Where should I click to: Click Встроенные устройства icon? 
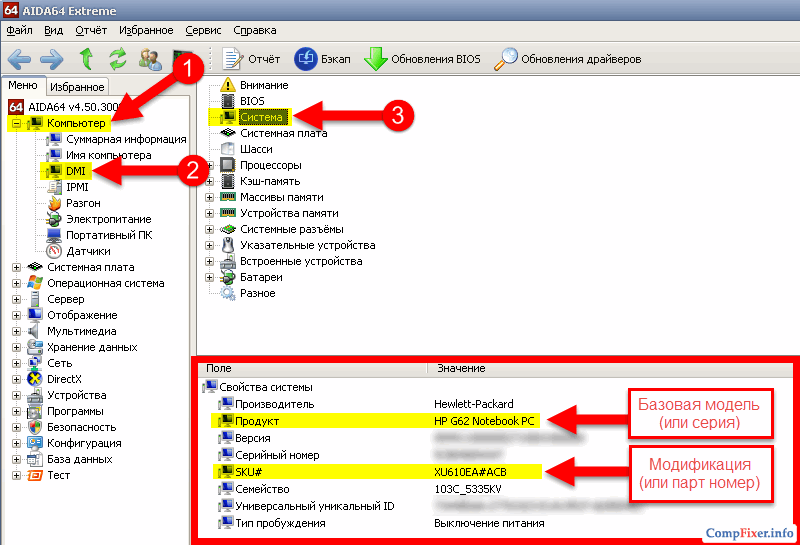pyautogui.click(x=228, y=261)
